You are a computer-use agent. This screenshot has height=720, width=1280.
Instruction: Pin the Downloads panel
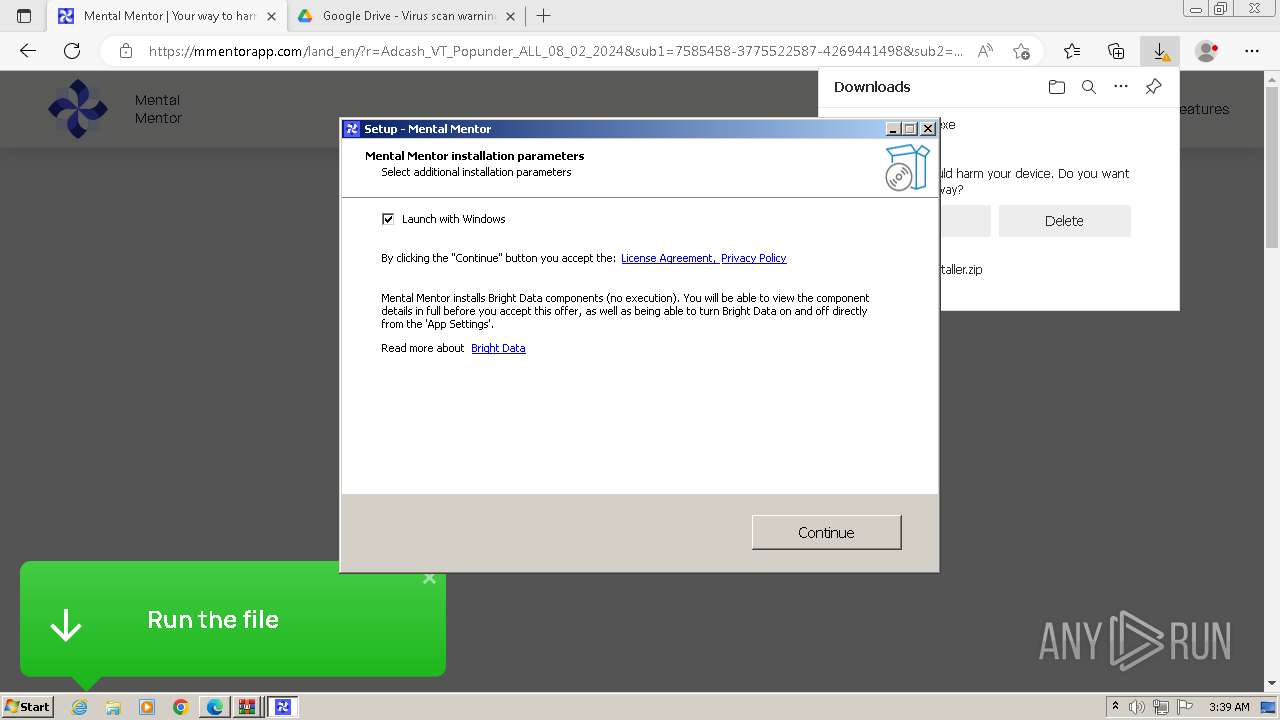pyautogui.click(x=1153, y=87)
